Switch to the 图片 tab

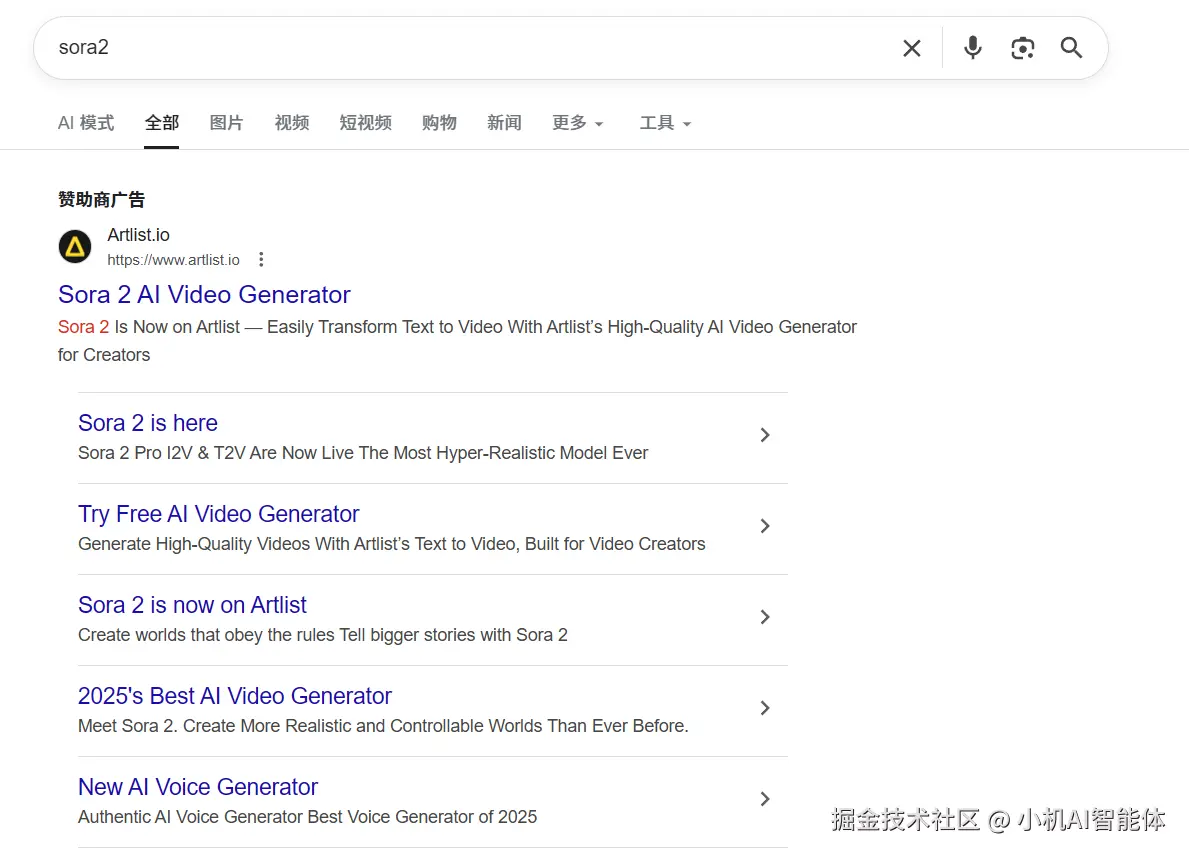click(226, 123)
